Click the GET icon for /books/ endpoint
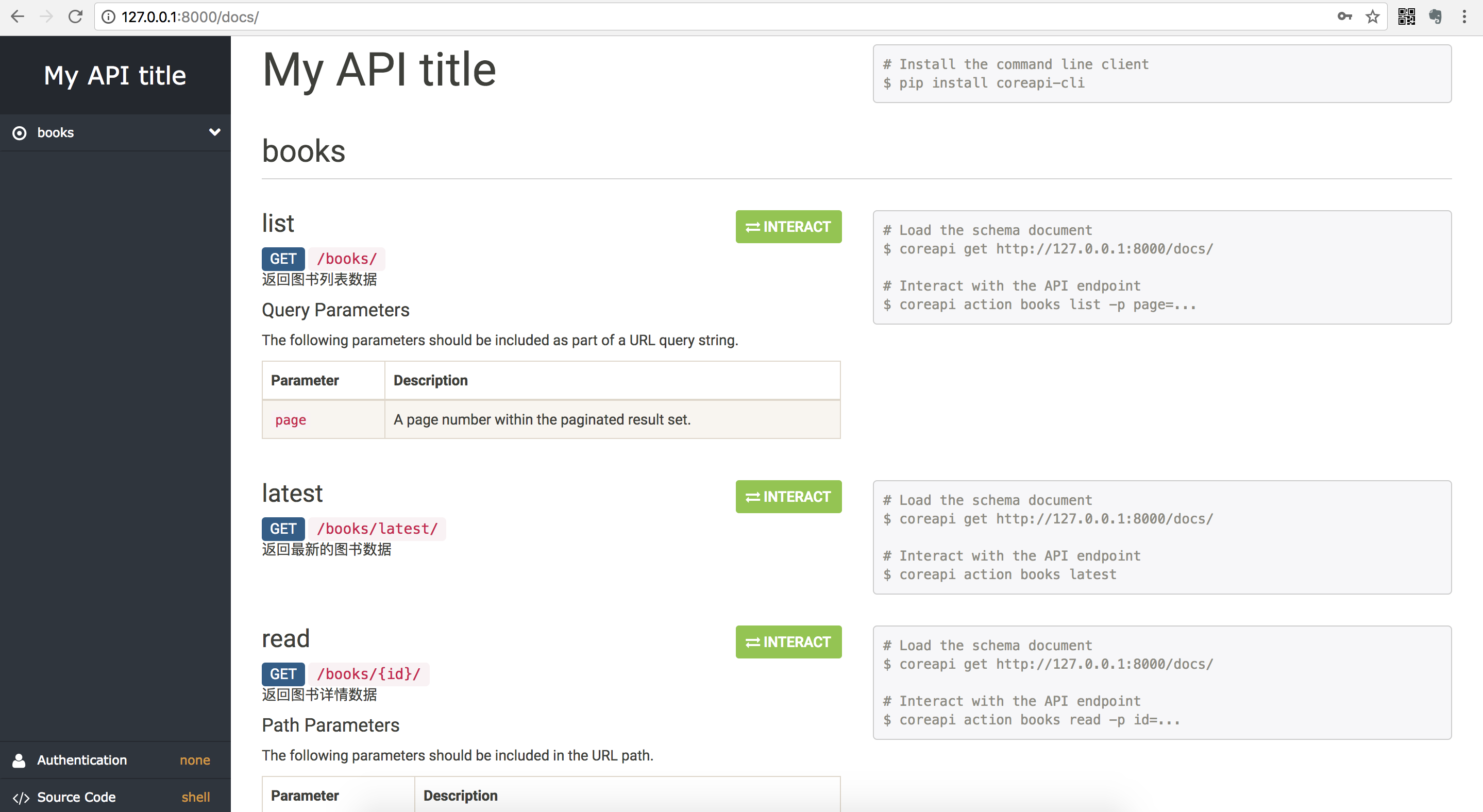 pyautogui.click(x=283, y=258)
